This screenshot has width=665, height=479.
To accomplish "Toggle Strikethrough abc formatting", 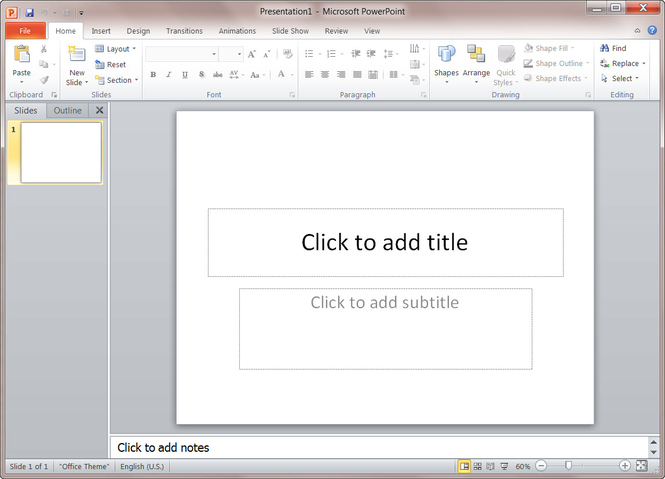I will point(217,75).
